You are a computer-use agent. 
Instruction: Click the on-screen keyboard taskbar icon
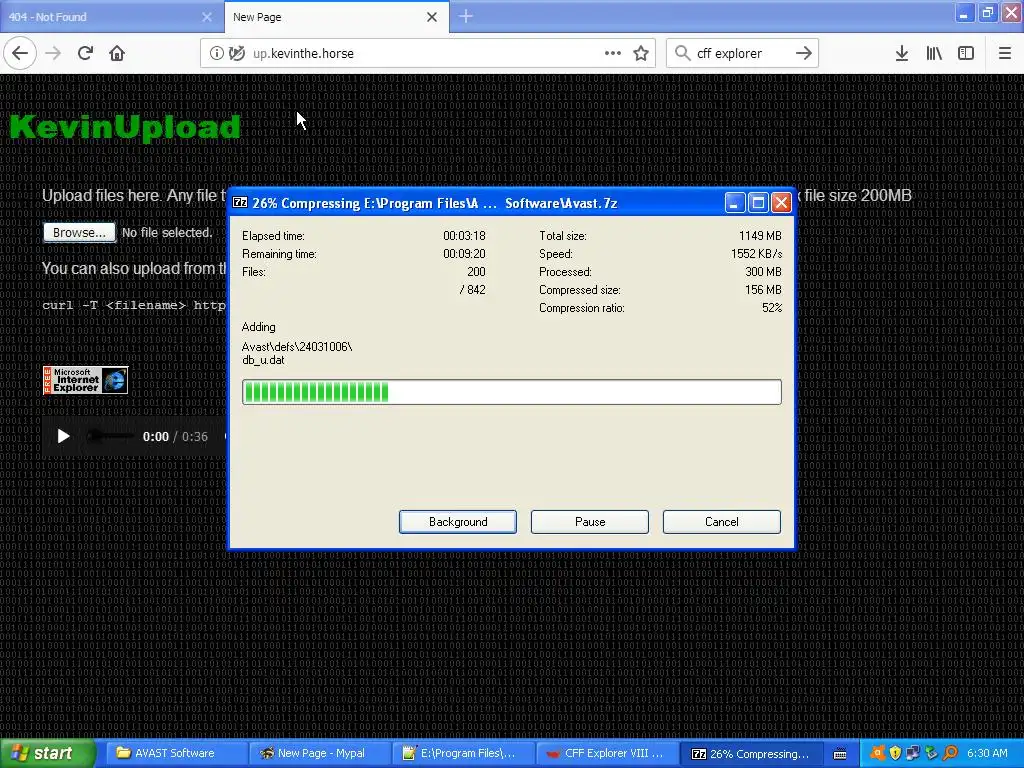[840, 754]
